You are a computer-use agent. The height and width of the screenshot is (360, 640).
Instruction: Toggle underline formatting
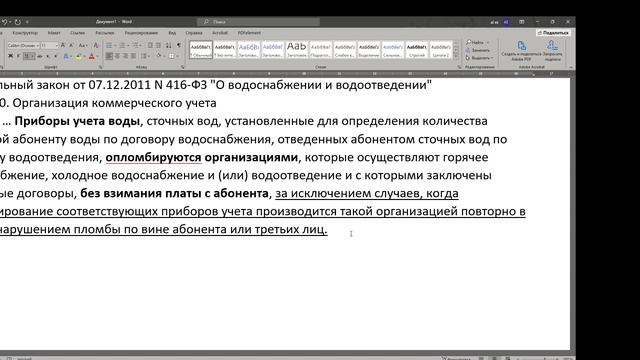click(x=27, y=56)
